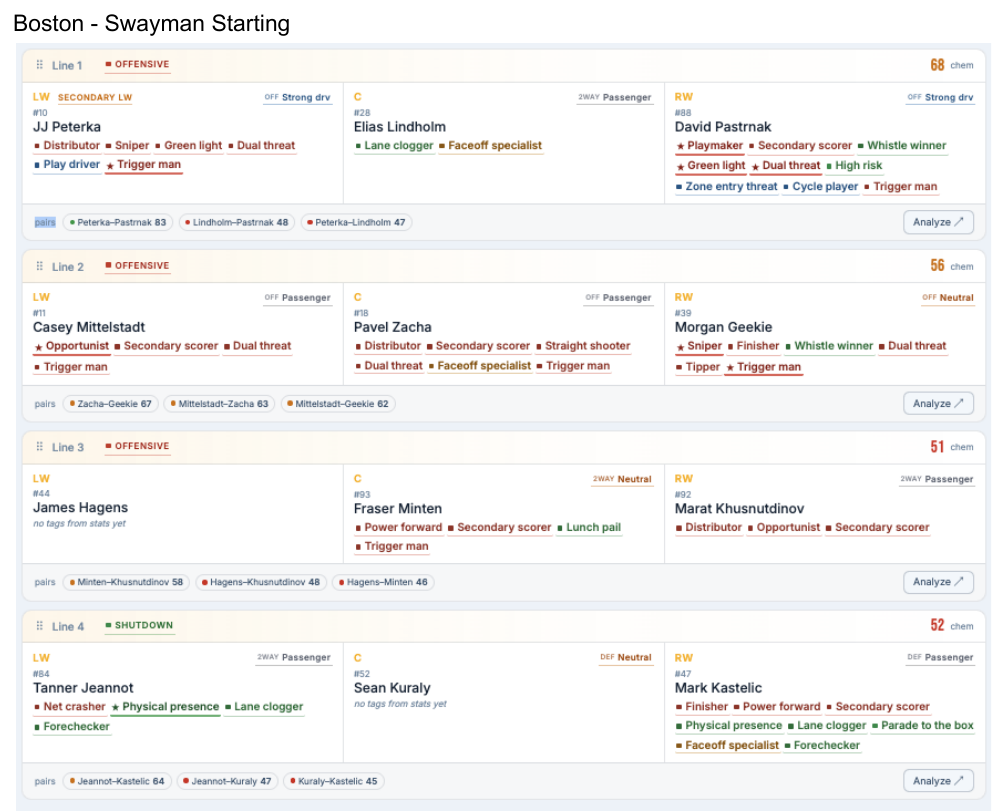Click Minten's Power forward tag
1000x811 pixels.
pos(398,527)
